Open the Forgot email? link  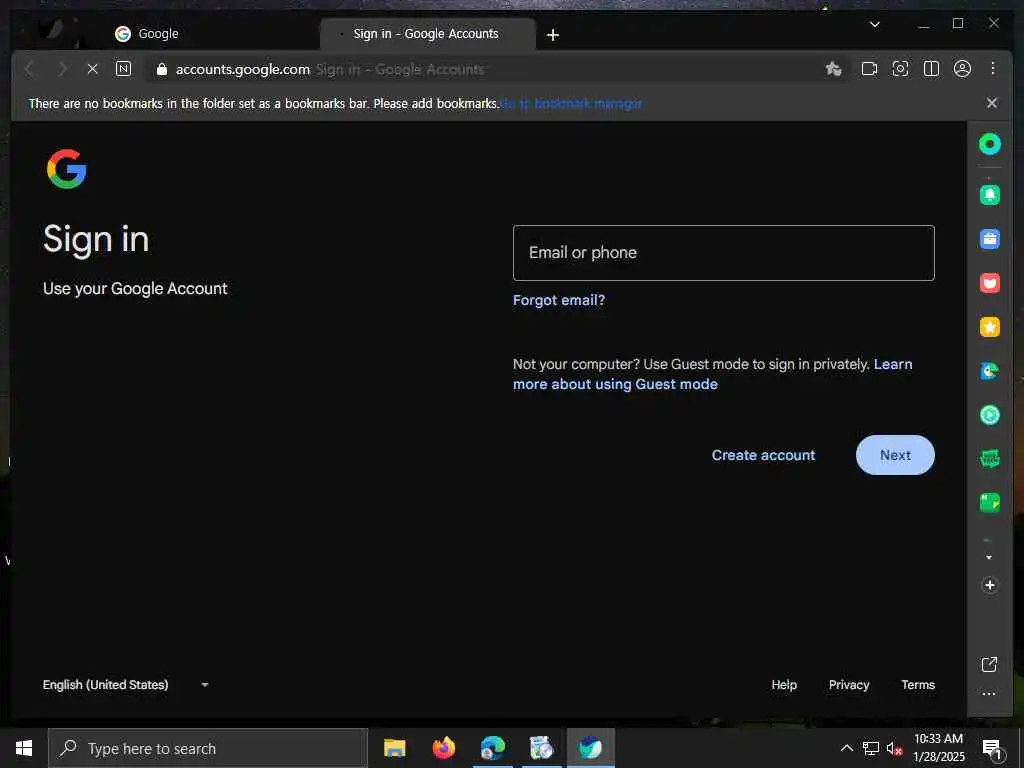click(x=559, y=300)
